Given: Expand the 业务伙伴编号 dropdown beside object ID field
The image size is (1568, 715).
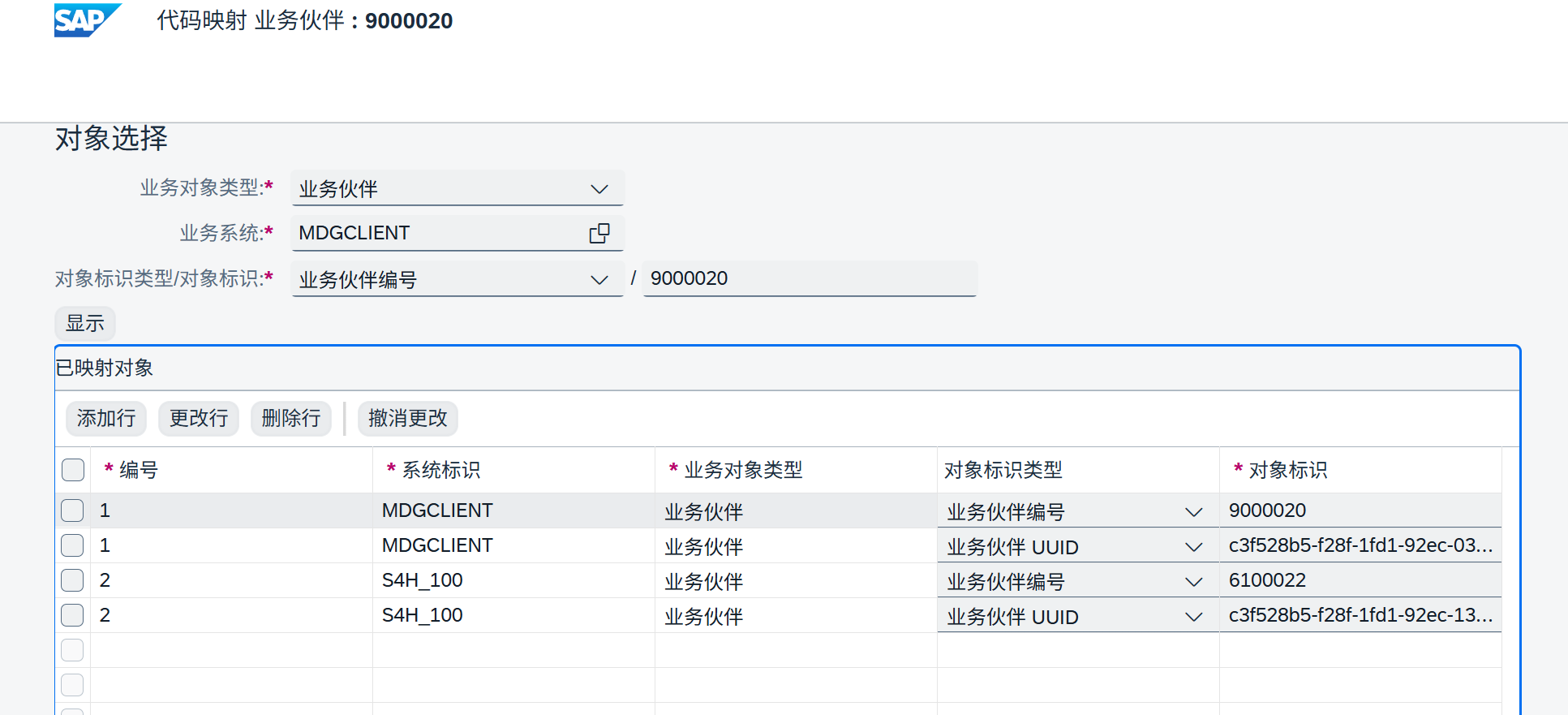Looking at the screenshot, I should (599, 280).
